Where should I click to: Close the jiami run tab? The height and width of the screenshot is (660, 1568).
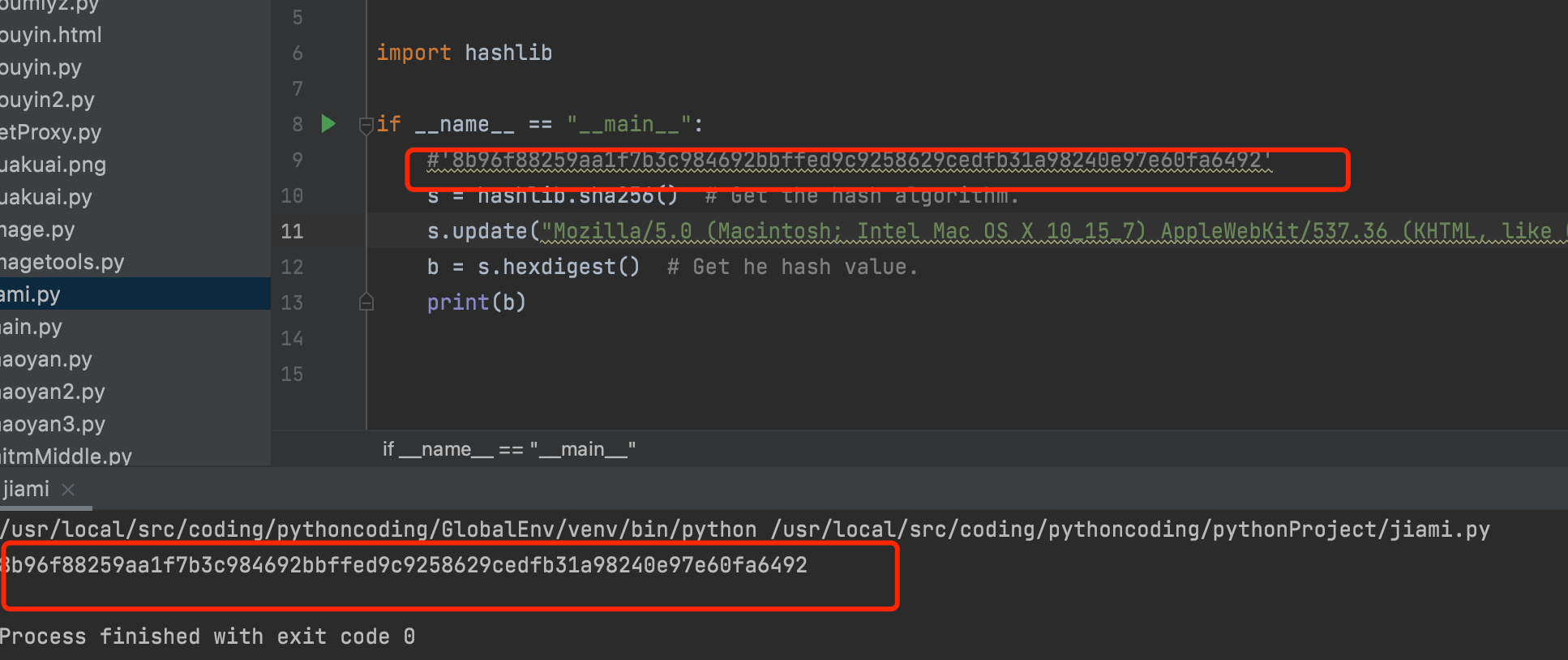68,490
